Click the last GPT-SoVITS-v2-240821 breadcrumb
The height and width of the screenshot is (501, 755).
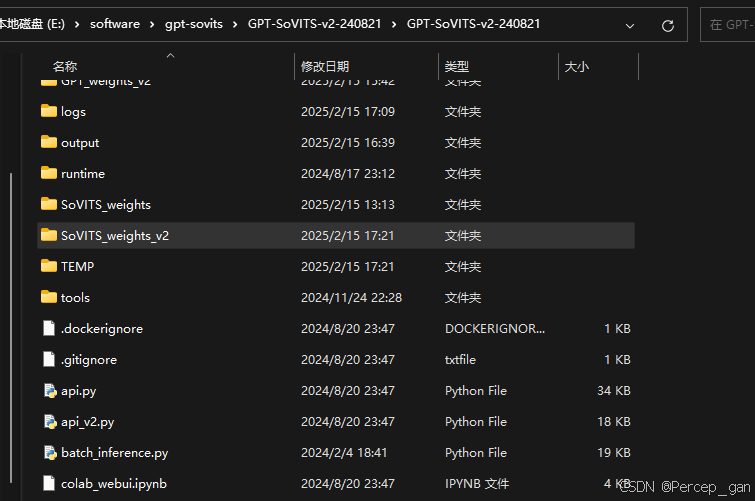click(473, 24)
